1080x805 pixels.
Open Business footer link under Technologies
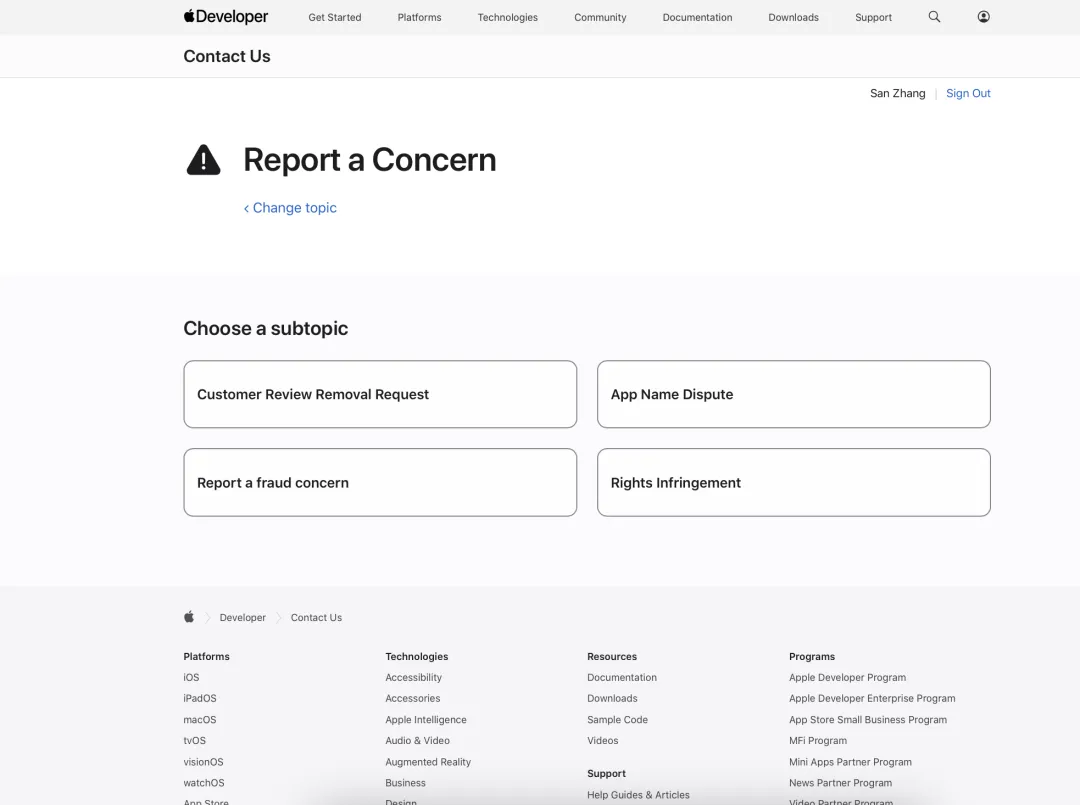coord(405,783)
